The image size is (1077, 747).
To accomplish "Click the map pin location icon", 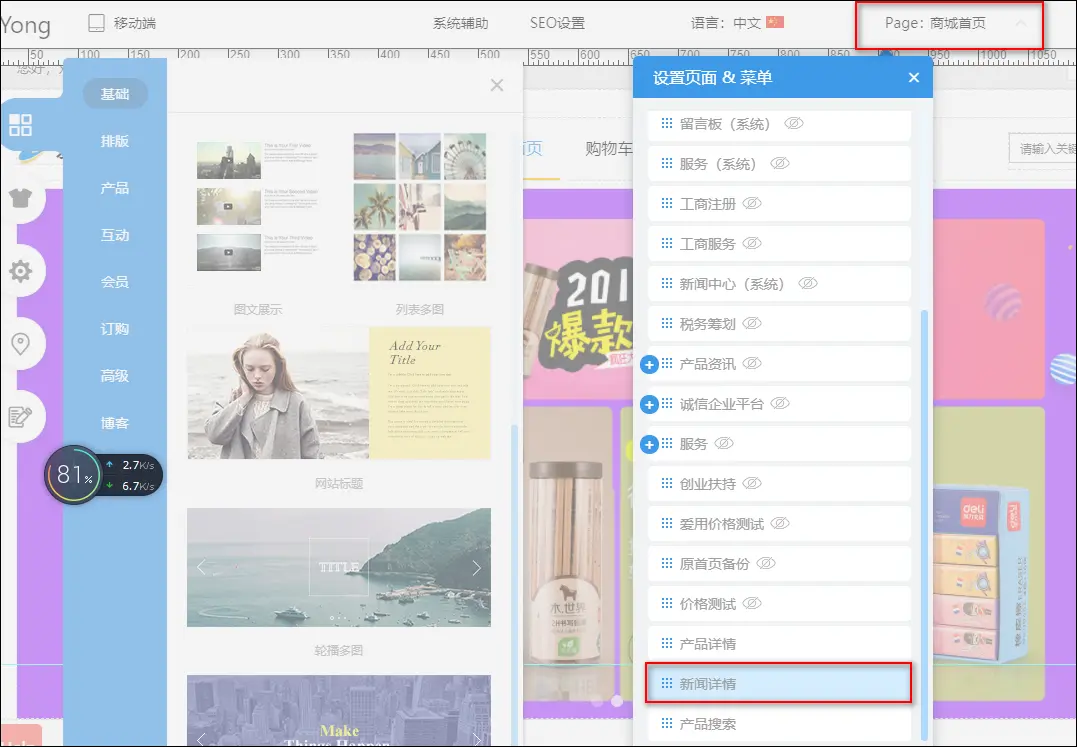I will click(20, 344).
